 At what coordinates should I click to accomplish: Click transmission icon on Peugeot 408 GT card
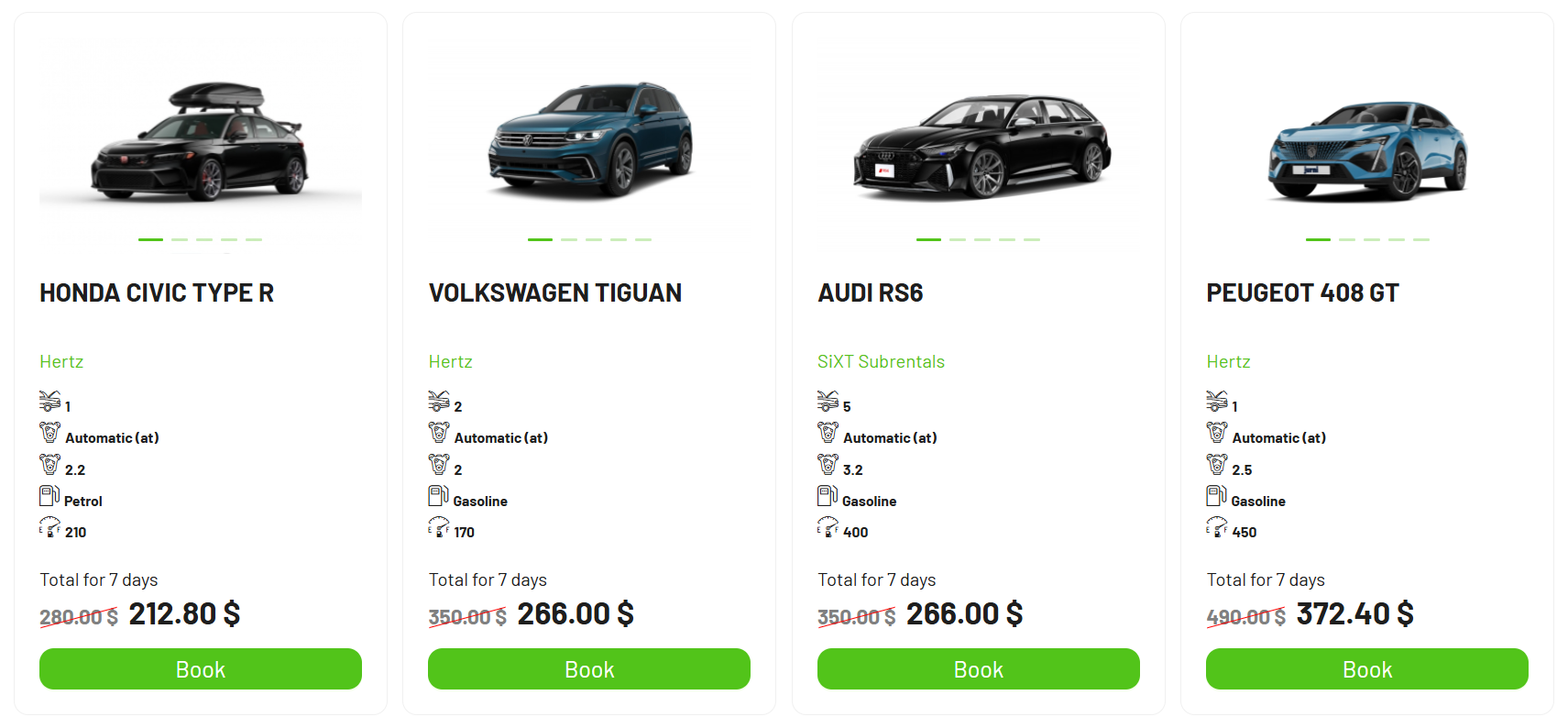click(x=1216, y=433)
